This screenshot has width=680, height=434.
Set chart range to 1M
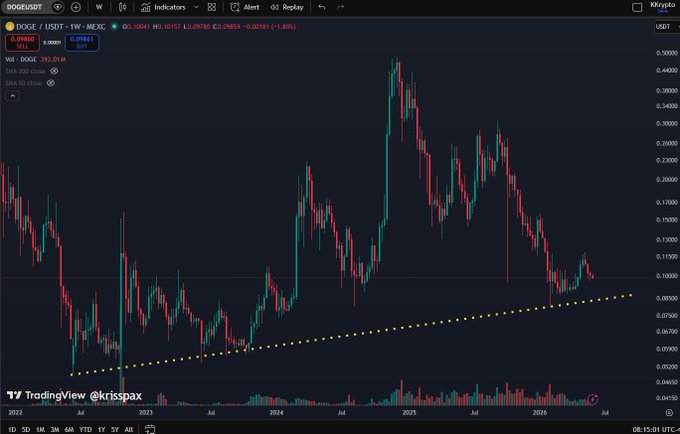pos(40,429)
